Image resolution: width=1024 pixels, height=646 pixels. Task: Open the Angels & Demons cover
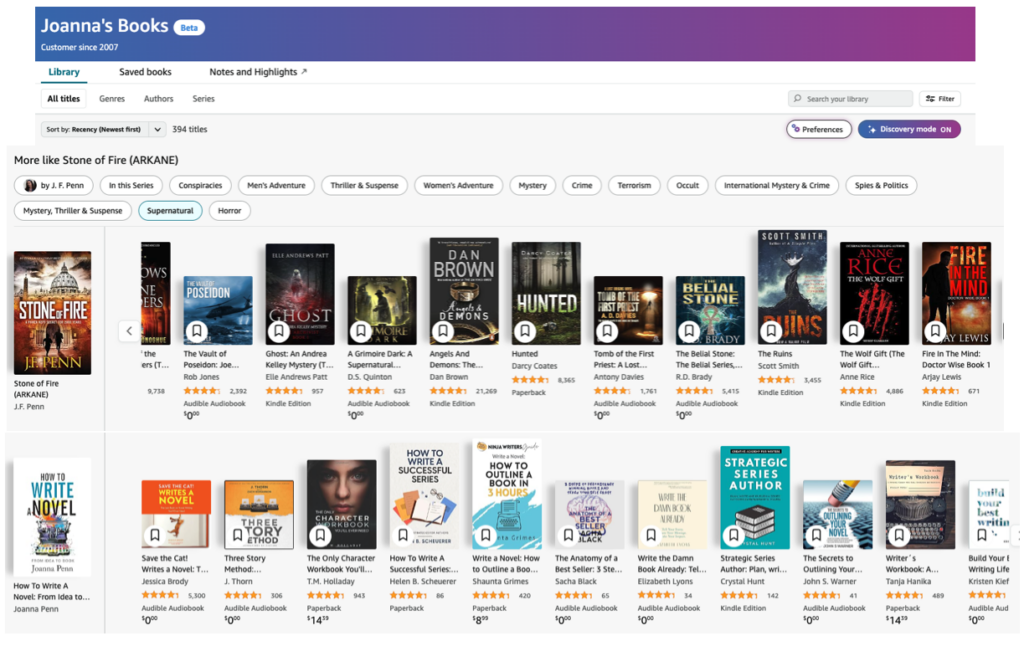pos(464,291)
